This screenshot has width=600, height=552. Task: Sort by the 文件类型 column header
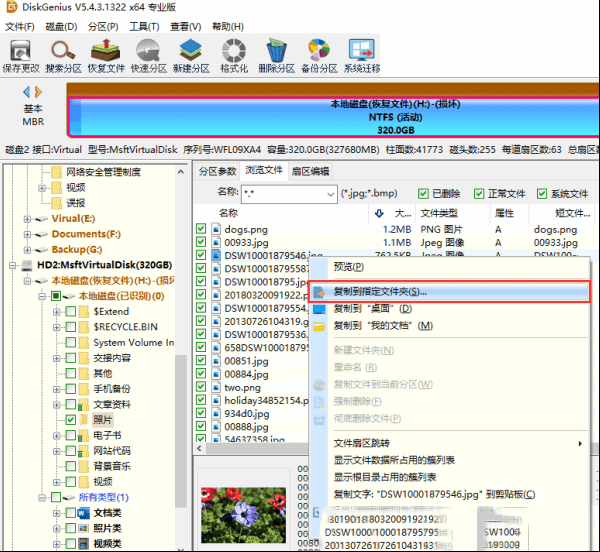(x=439, y=213)
